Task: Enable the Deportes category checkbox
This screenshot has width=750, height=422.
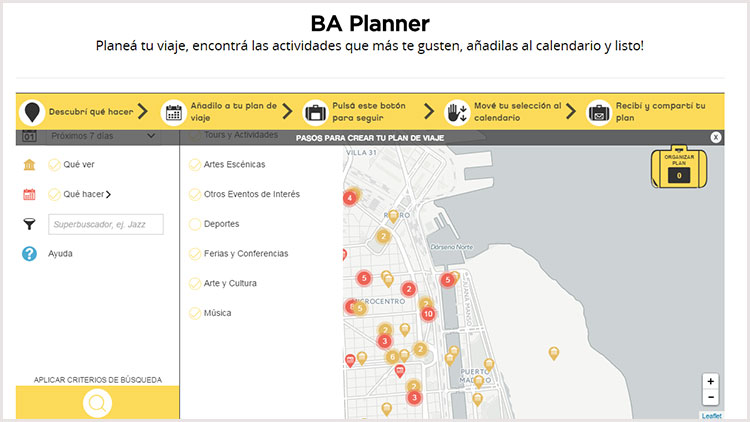Action: [195, 224]
